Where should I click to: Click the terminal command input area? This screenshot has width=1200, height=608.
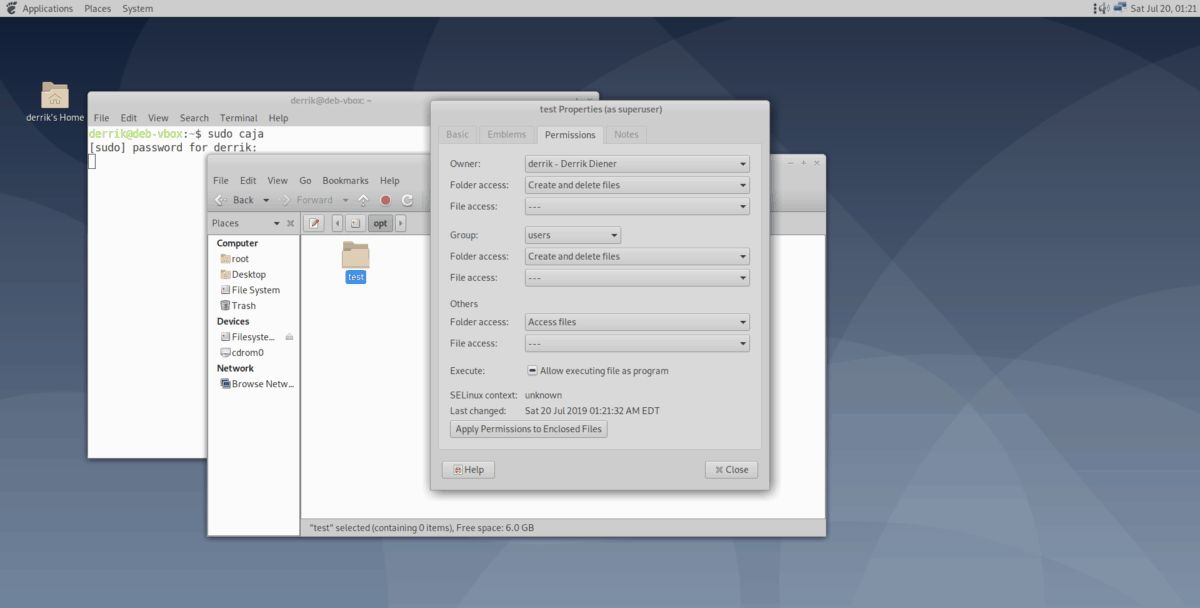pyautogui.click(x=92, y=161)
